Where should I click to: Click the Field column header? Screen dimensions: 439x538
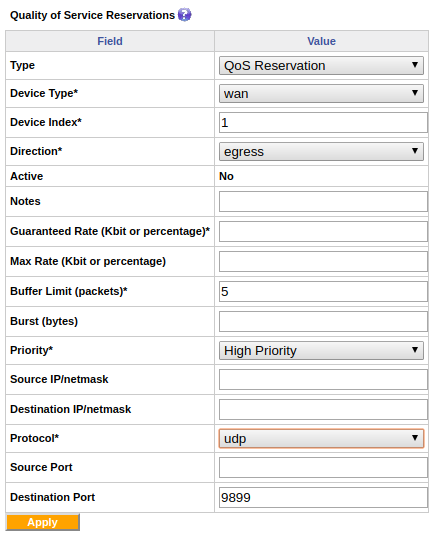coord(110,41)
